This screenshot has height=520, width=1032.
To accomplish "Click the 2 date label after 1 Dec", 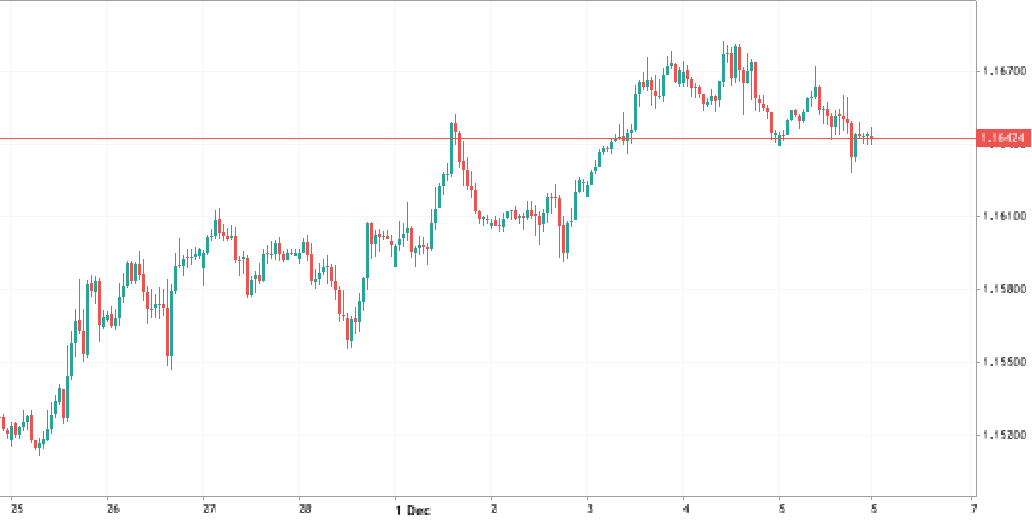I will point(494,509).
